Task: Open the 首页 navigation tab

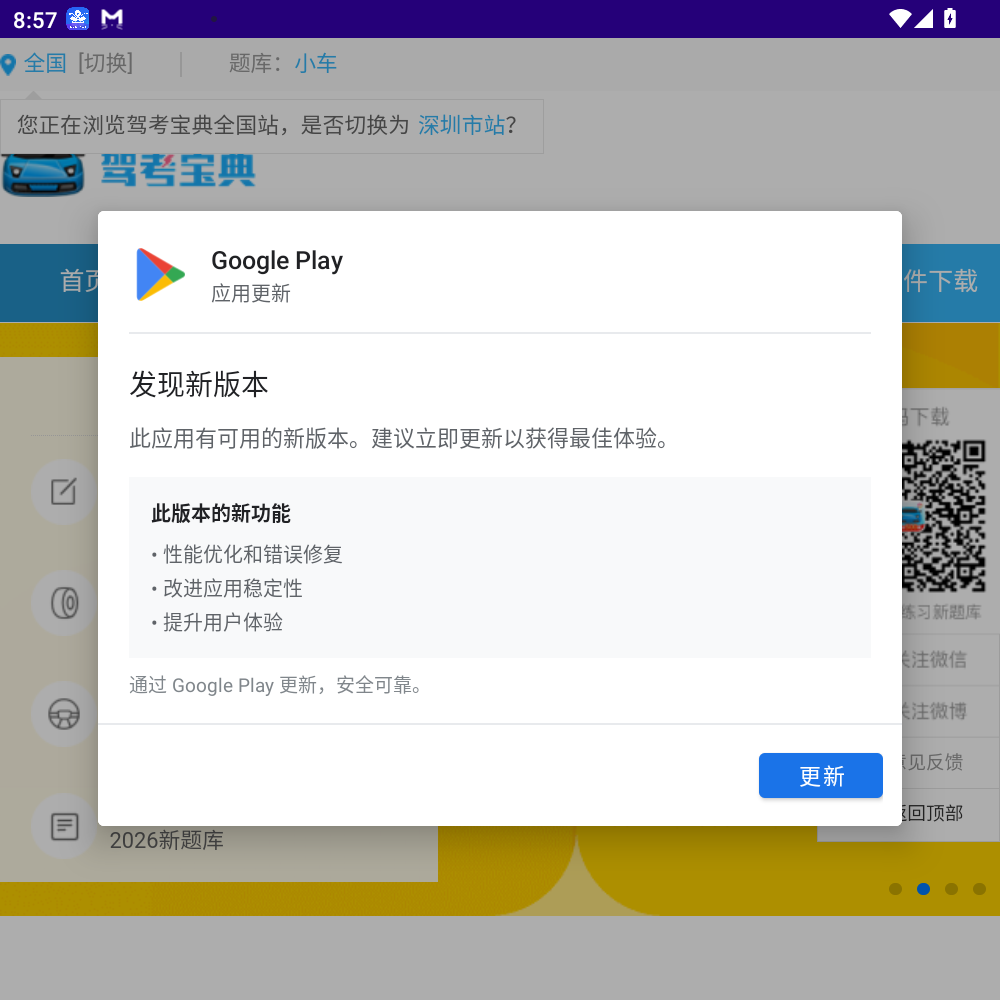Action: click(x=79, y=281)
